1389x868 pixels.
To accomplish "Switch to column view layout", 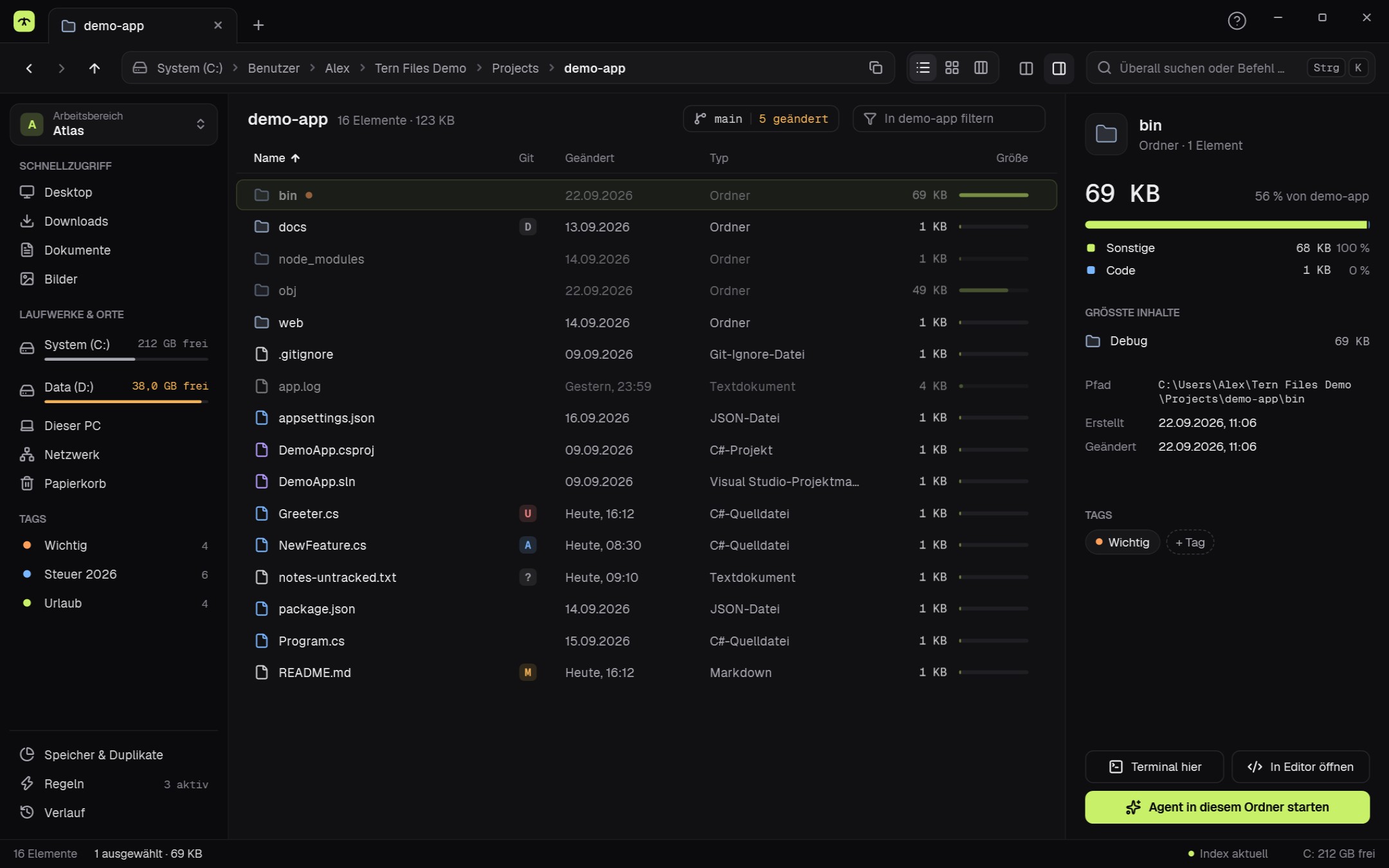I will coord(981,68).
